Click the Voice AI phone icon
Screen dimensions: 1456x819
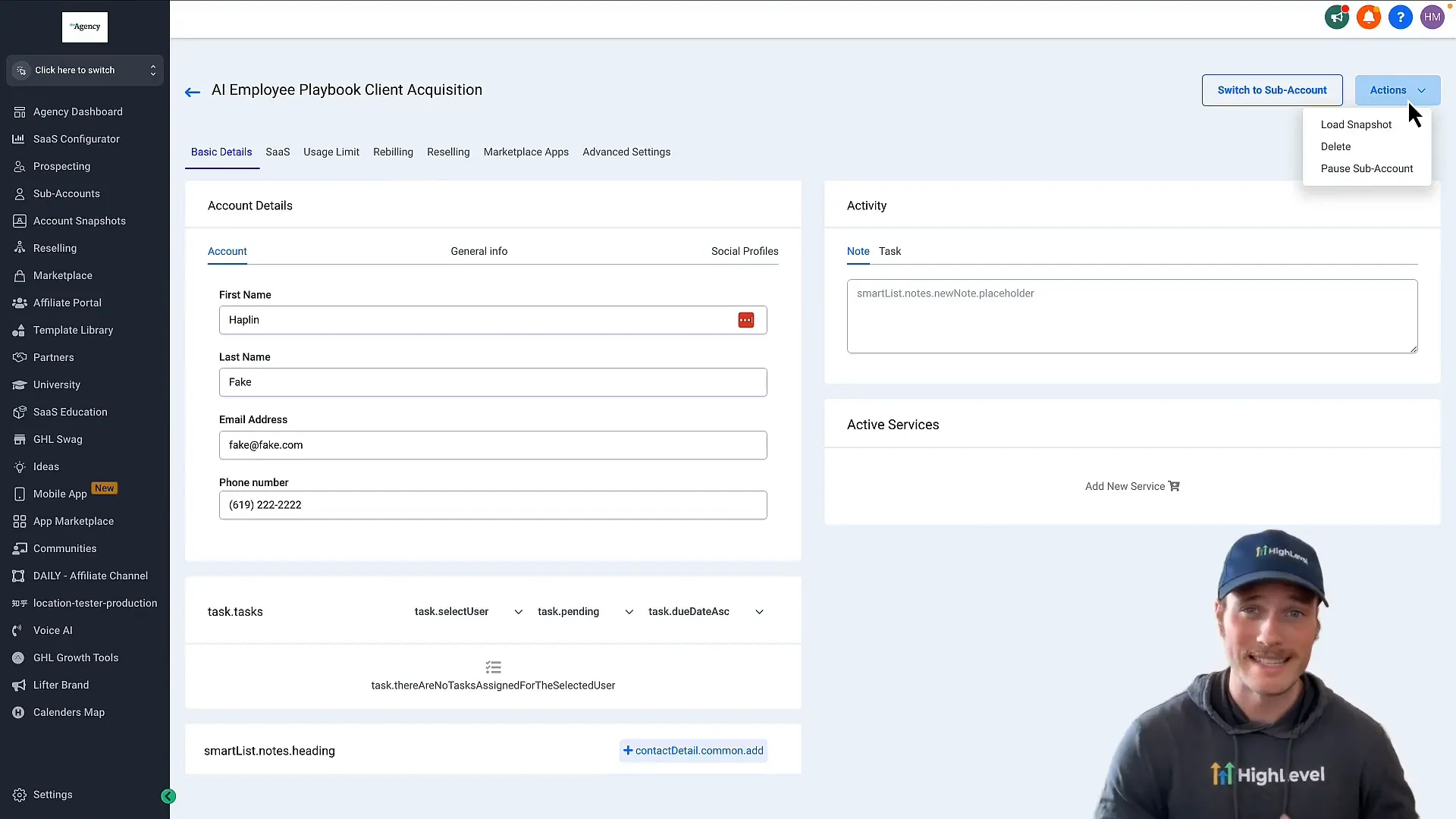click(18, 630)
